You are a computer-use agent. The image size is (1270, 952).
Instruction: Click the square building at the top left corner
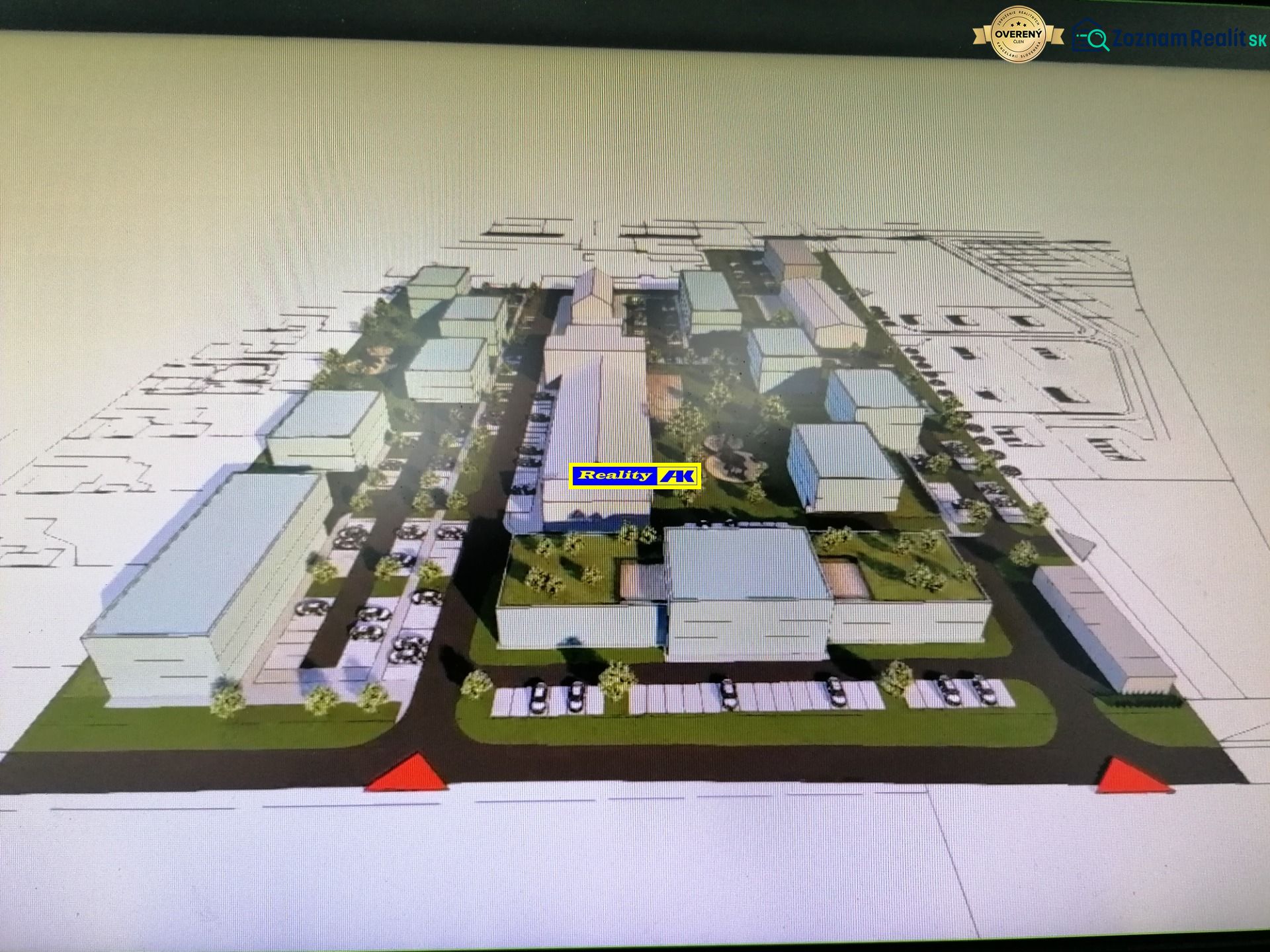(437, 284)
